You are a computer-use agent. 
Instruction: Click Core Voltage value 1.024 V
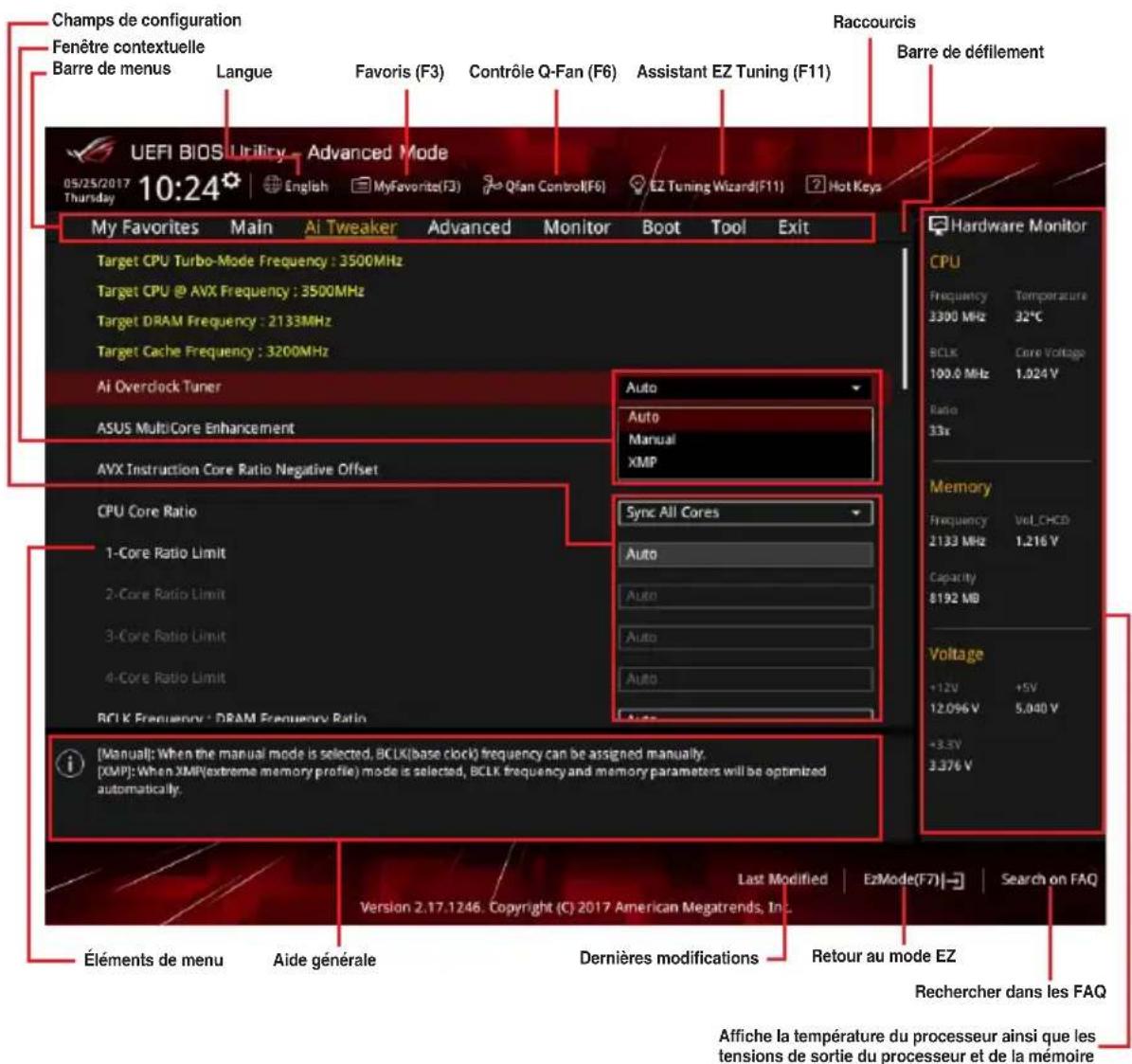click(x=1036, y=374)
